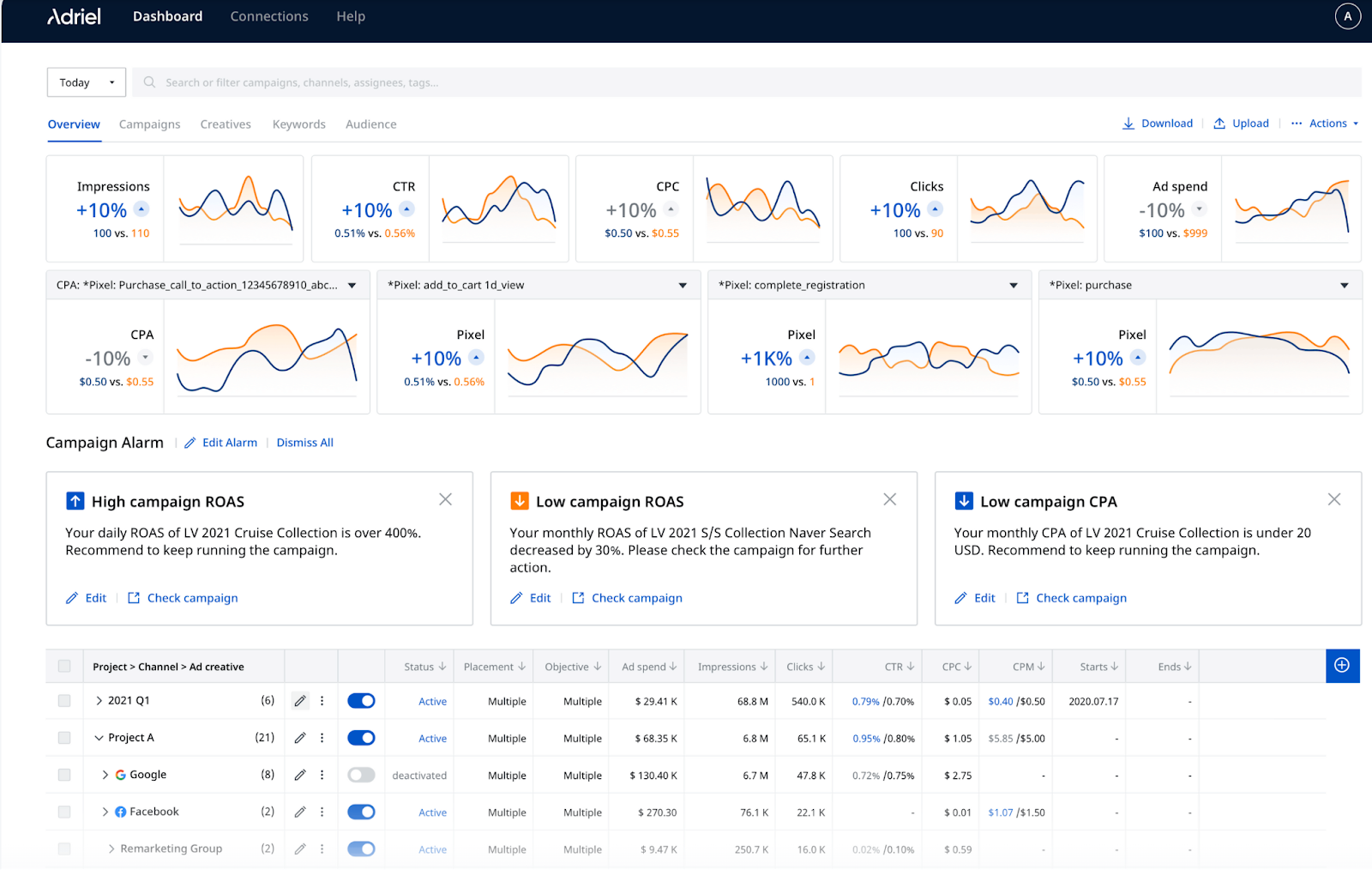Open the Today date range dropdown
Image resolution: width=1372 pixels, height=870 pixels.
tap(86, 82)
